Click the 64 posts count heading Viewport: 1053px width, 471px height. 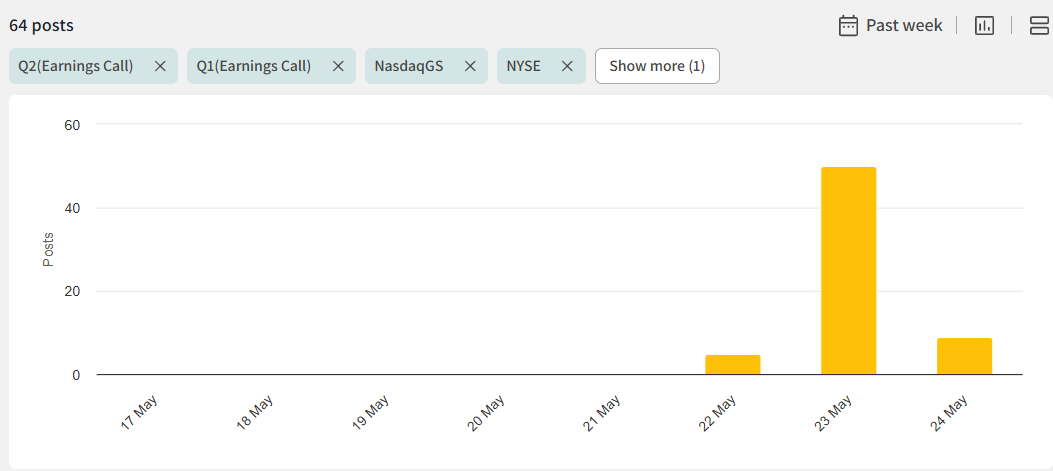(41, 25)
